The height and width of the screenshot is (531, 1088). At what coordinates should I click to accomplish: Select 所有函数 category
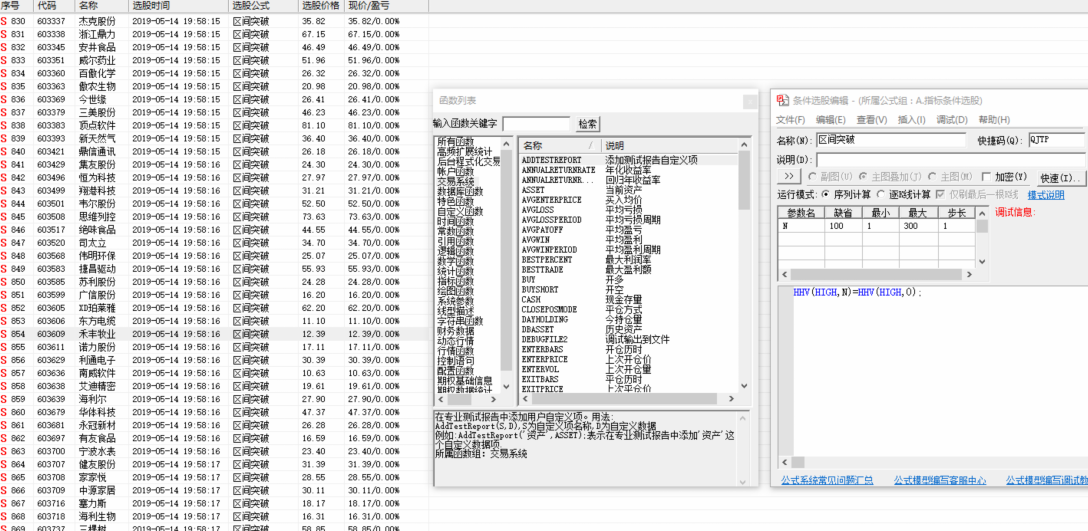[455, 142]
